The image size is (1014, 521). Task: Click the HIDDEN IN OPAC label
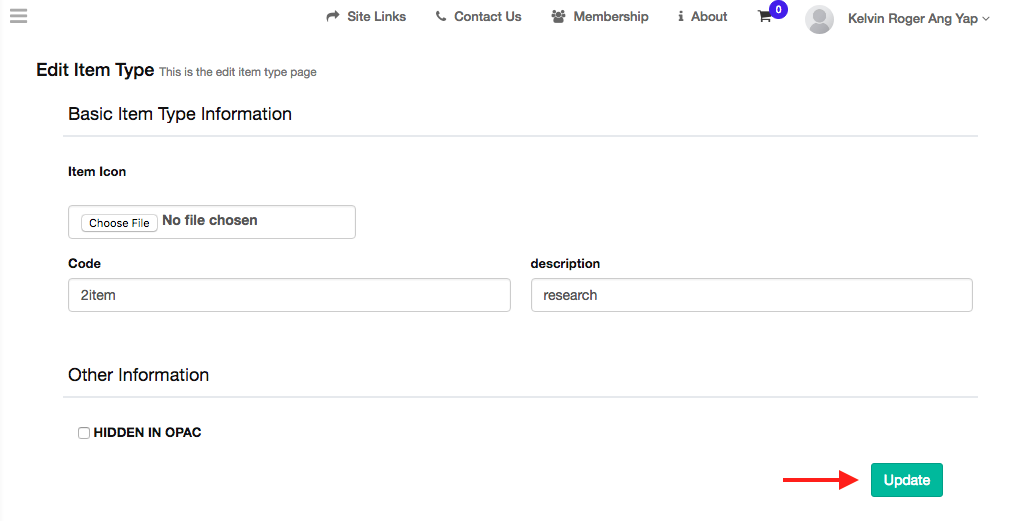click(x=147, y=432)
